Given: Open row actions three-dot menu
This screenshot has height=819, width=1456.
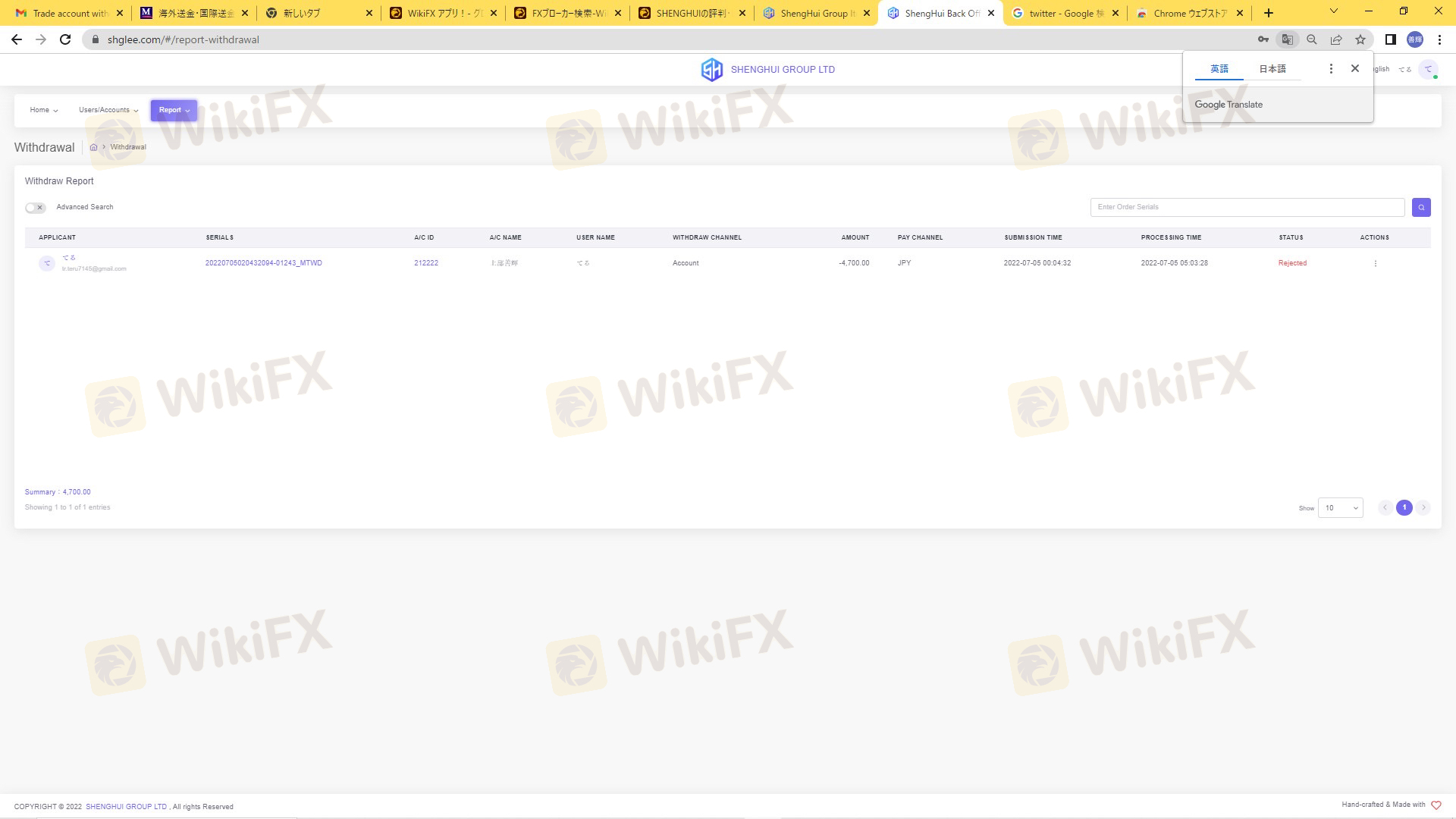Looking at the screenshot, I should [x=1376, y=264].
